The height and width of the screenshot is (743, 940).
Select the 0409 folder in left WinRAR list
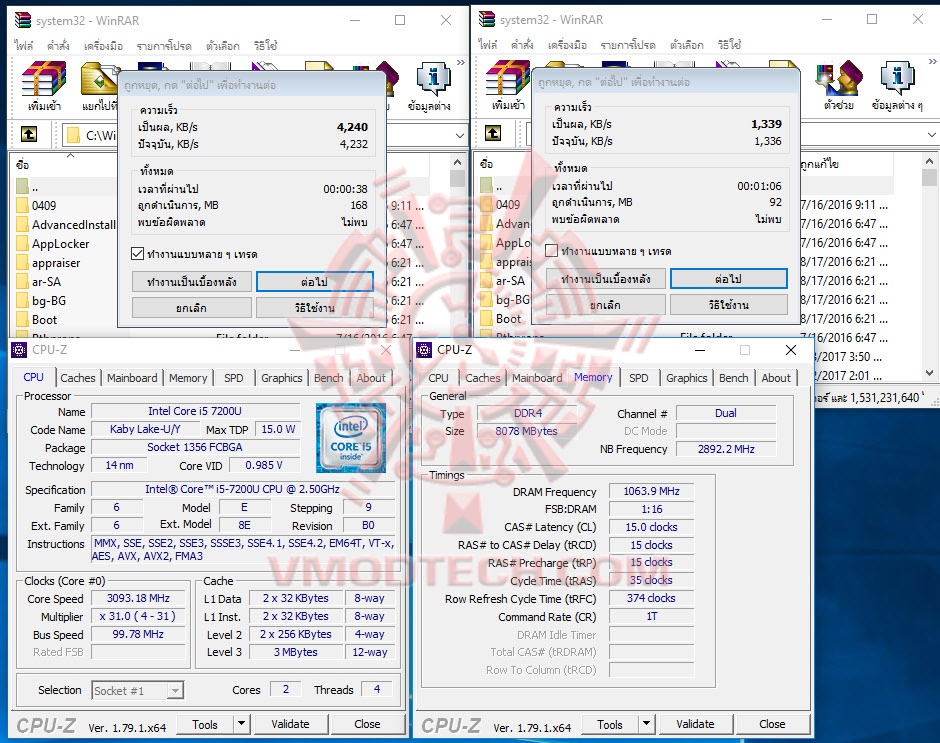coord(44,206)
